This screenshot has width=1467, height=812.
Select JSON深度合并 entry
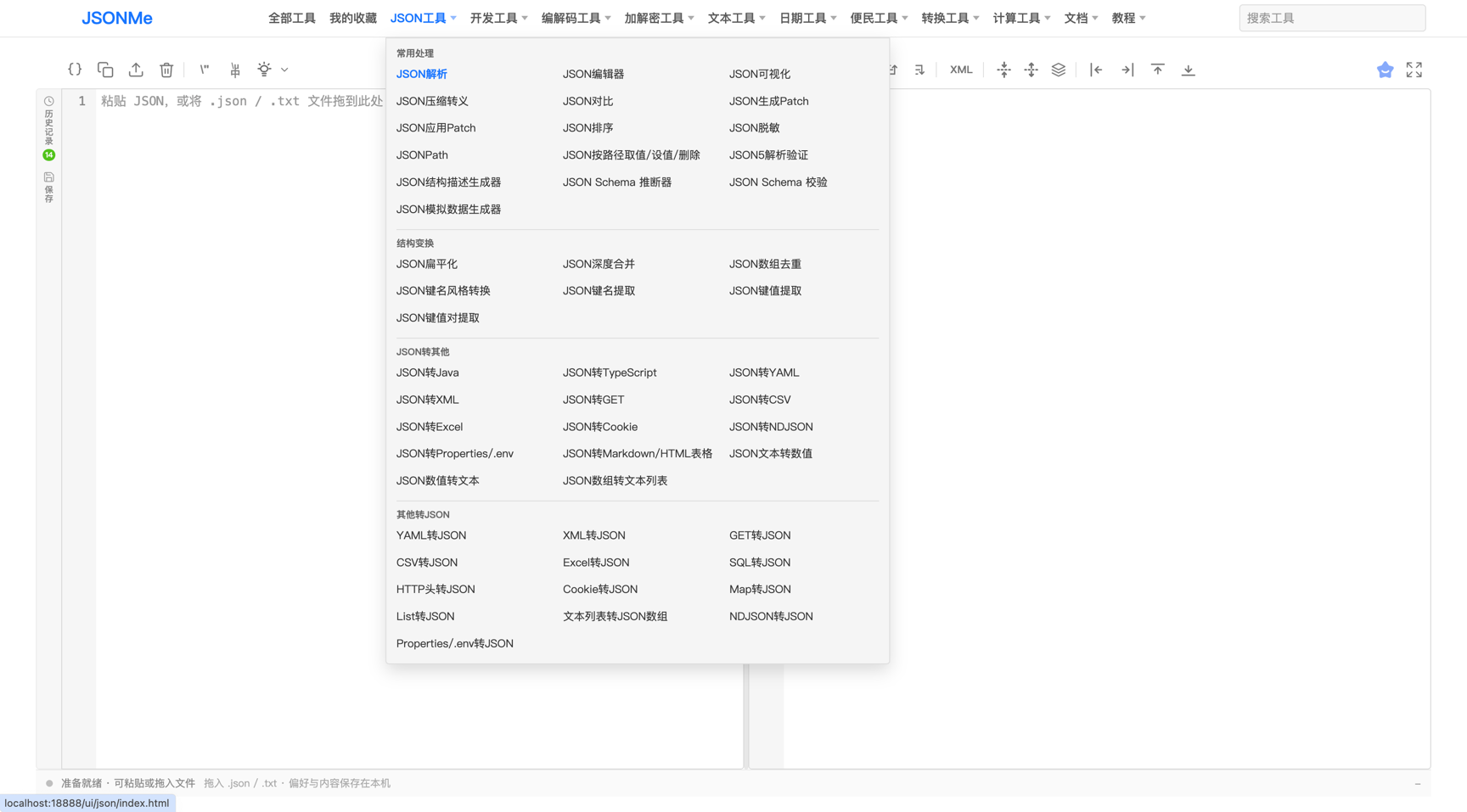(599, 264)
